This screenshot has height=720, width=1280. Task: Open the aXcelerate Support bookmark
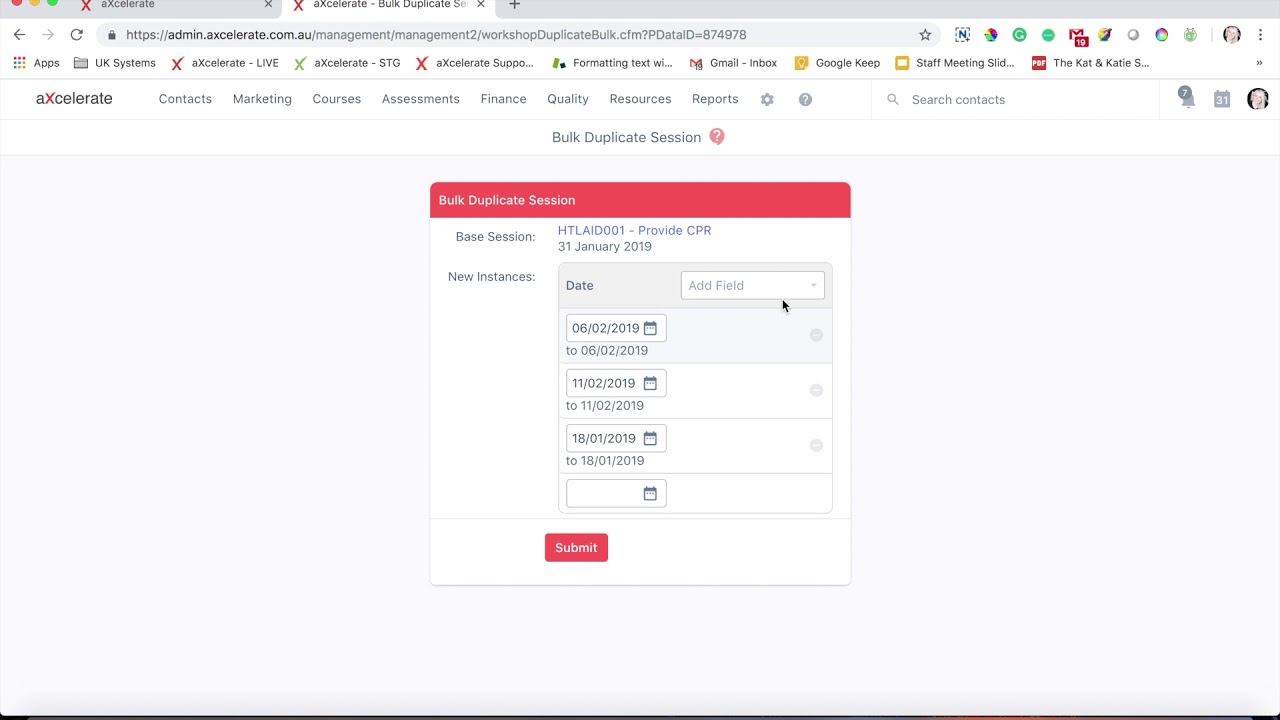[475, 63]
